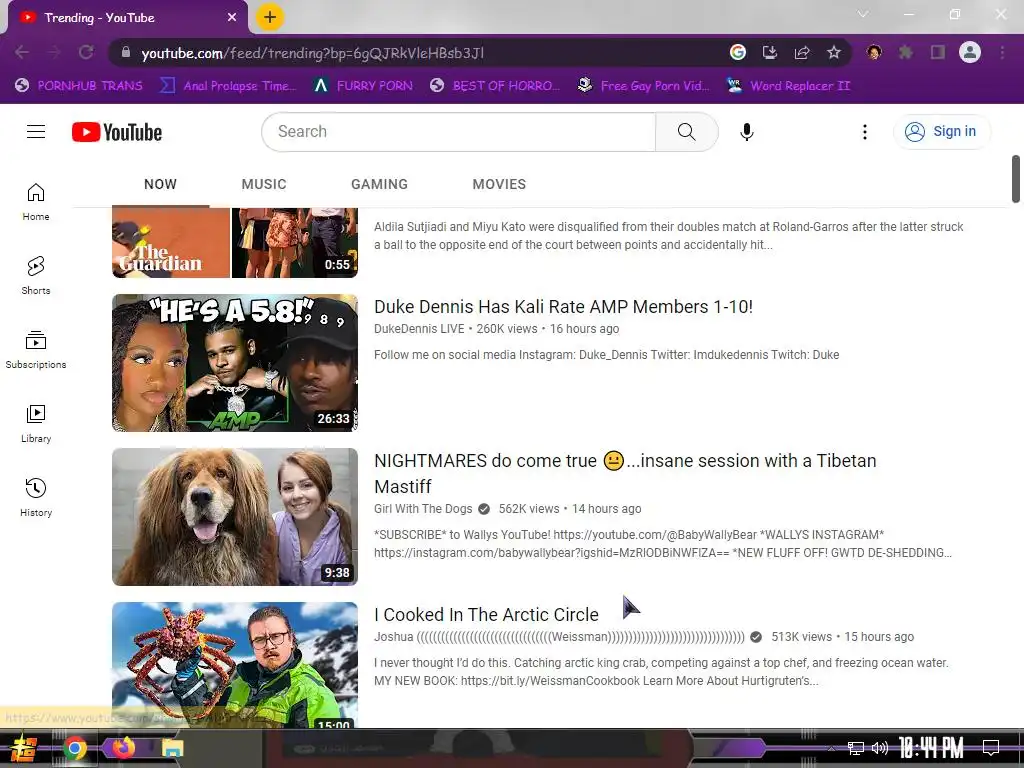This screenshot has height=768, width=1024.
Task: Open the BEST OF HORRO... bookmark
Action: [495, 86]
